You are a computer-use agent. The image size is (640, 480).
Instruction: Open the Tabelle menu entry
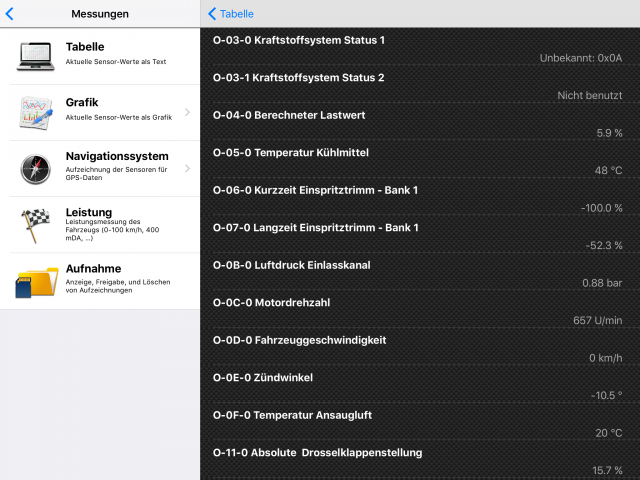(x=100, y=56)
